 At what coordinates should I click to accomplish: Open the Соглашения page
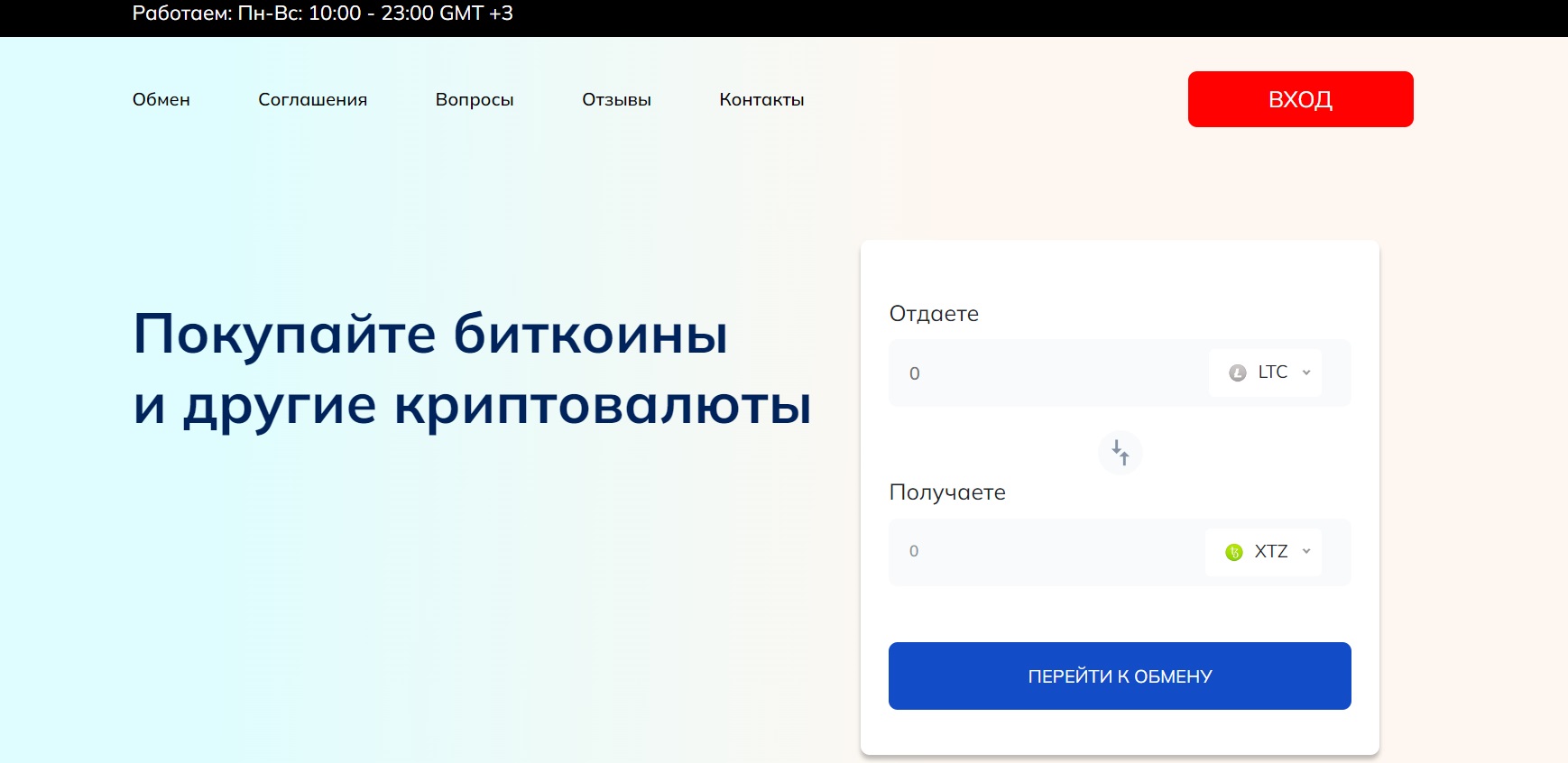click(x=313, y=99)
